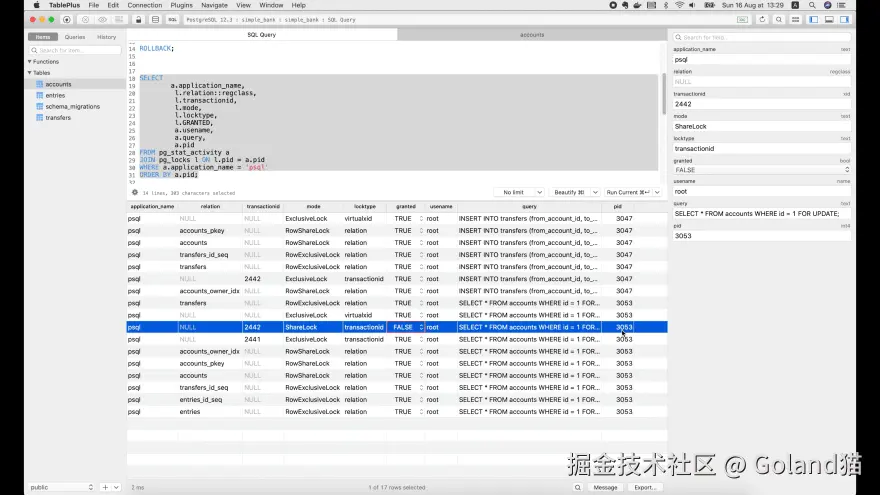Viewport: 880px width, 495px height.
Task: Click the gear icon below the editor
Action: pyautogui.click(x=135, y=192)
